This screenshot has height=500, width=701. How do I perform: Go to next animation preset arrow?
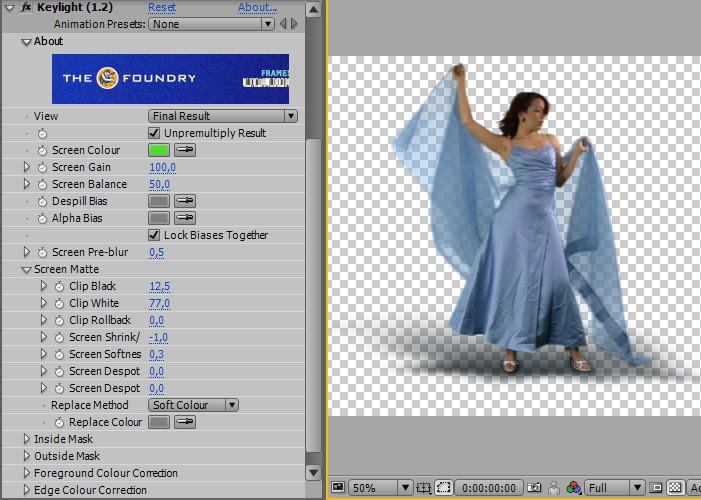point(294,24)
